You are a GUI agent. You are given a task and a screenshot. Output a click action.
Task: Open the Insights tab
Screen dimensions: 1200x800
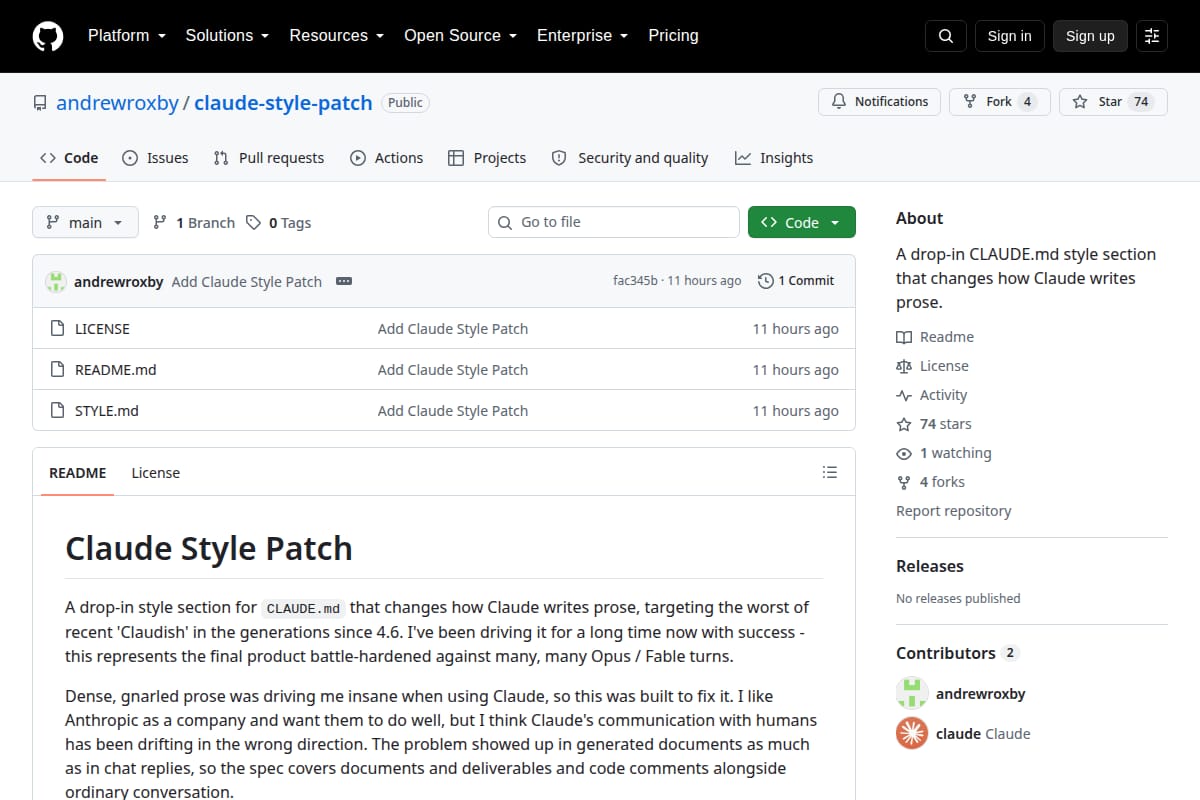click(774, 158)
